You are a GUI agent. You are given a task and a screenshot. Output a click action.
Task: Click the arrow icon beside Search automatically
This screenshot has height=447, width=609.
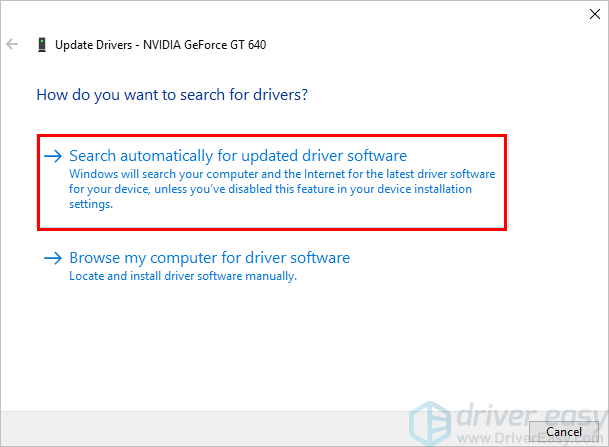point(53,157)
